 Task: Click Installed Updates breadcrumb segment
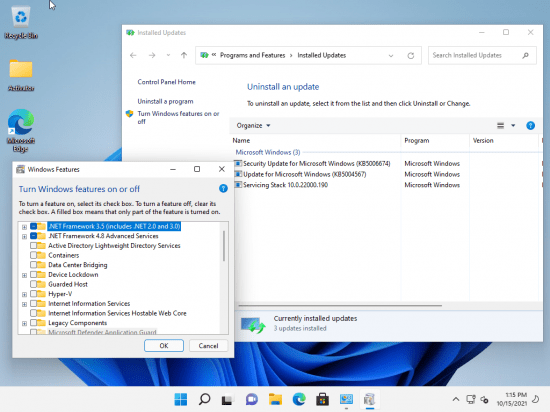point(322,55)
